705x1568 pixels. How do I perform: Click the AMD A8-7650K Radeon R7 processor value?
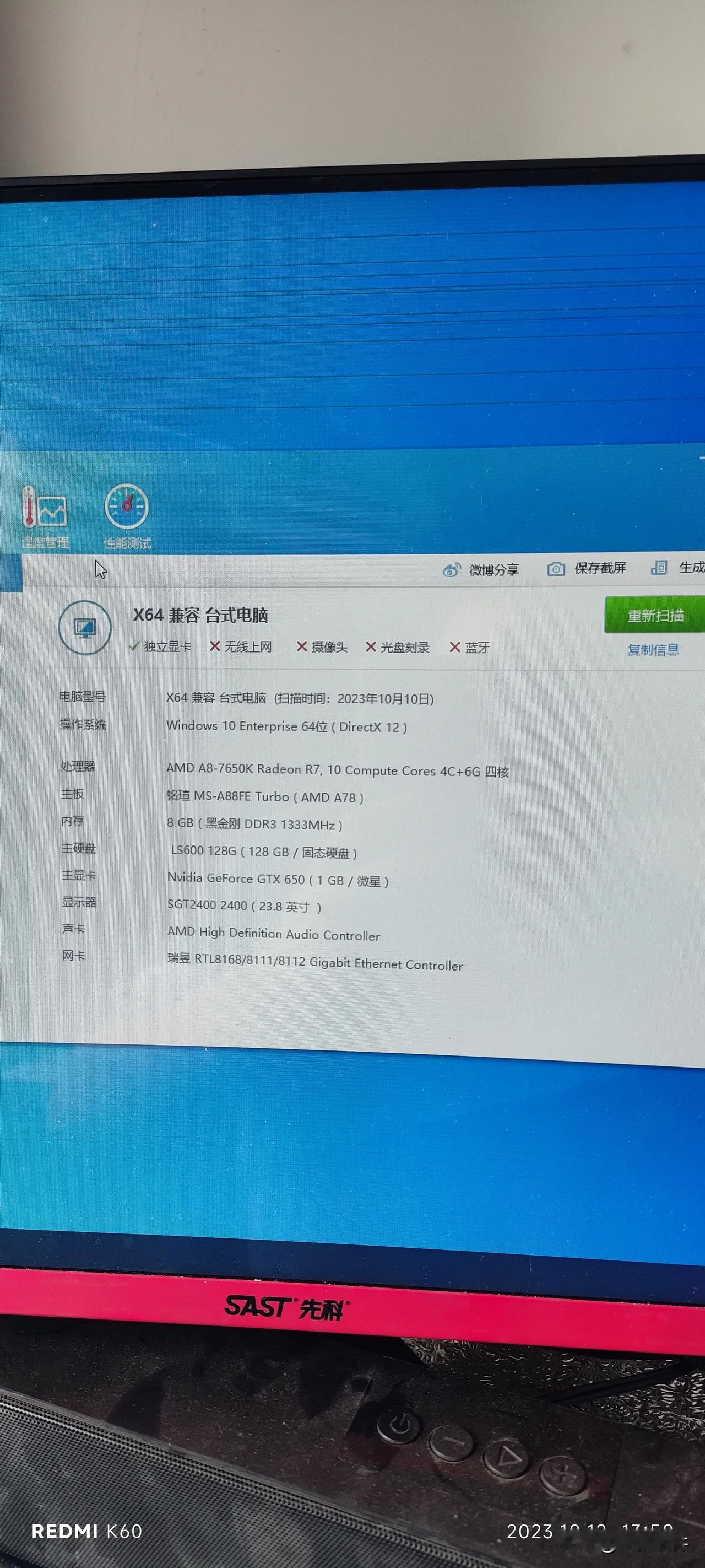point(338,770)
